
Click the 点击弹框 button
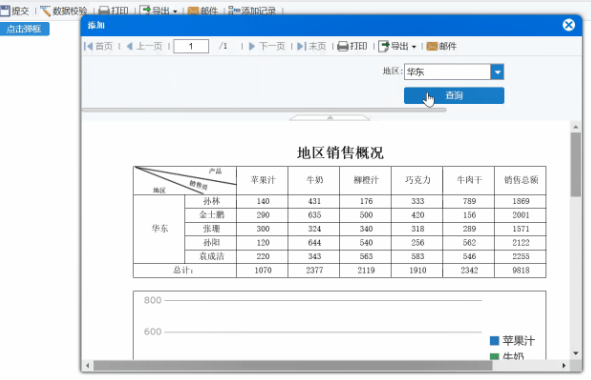(x=24, y=29)
